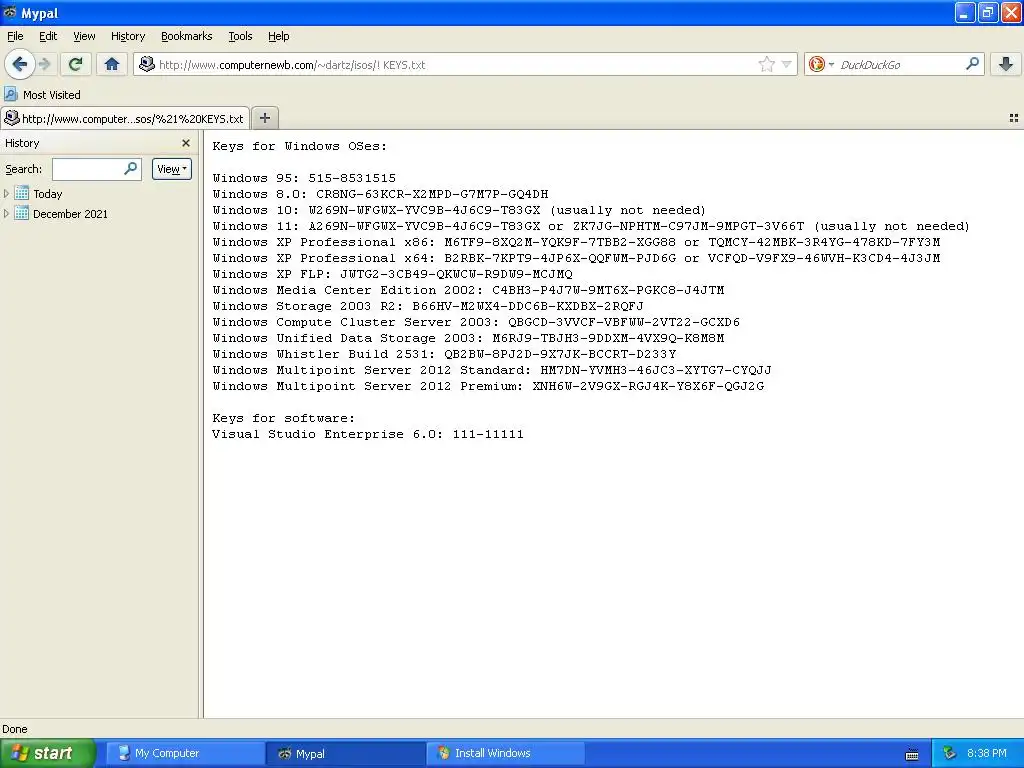Open the View menu

click(84, 36)
